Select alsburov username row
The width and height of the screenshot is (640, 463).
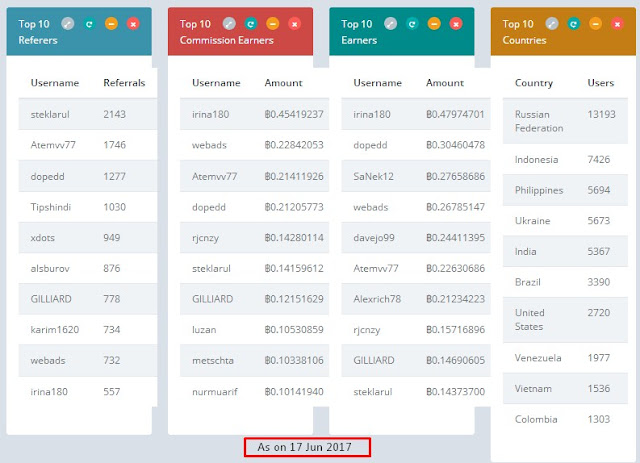point(50,268)
